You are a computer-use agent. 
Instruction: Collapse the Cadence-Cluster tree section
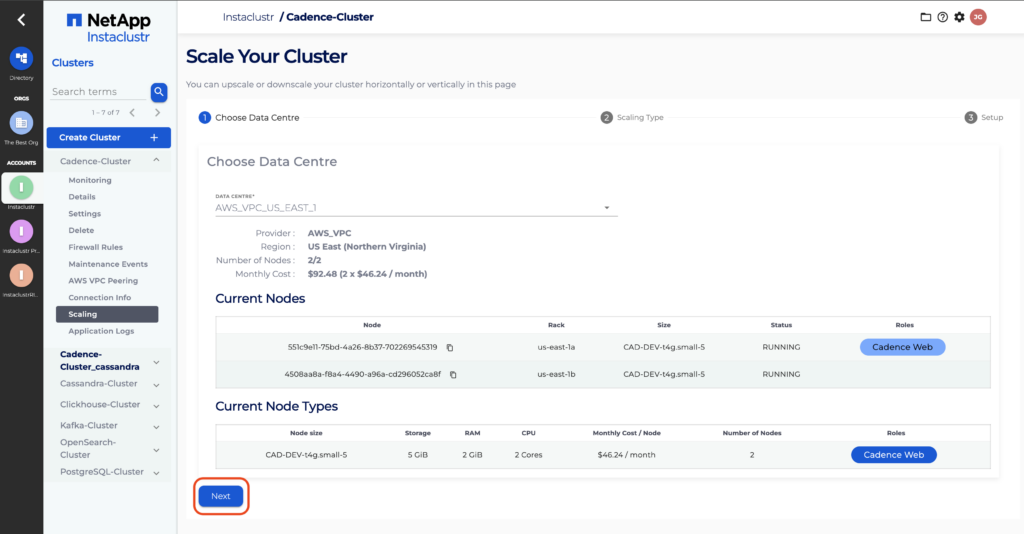coord(156,161)
